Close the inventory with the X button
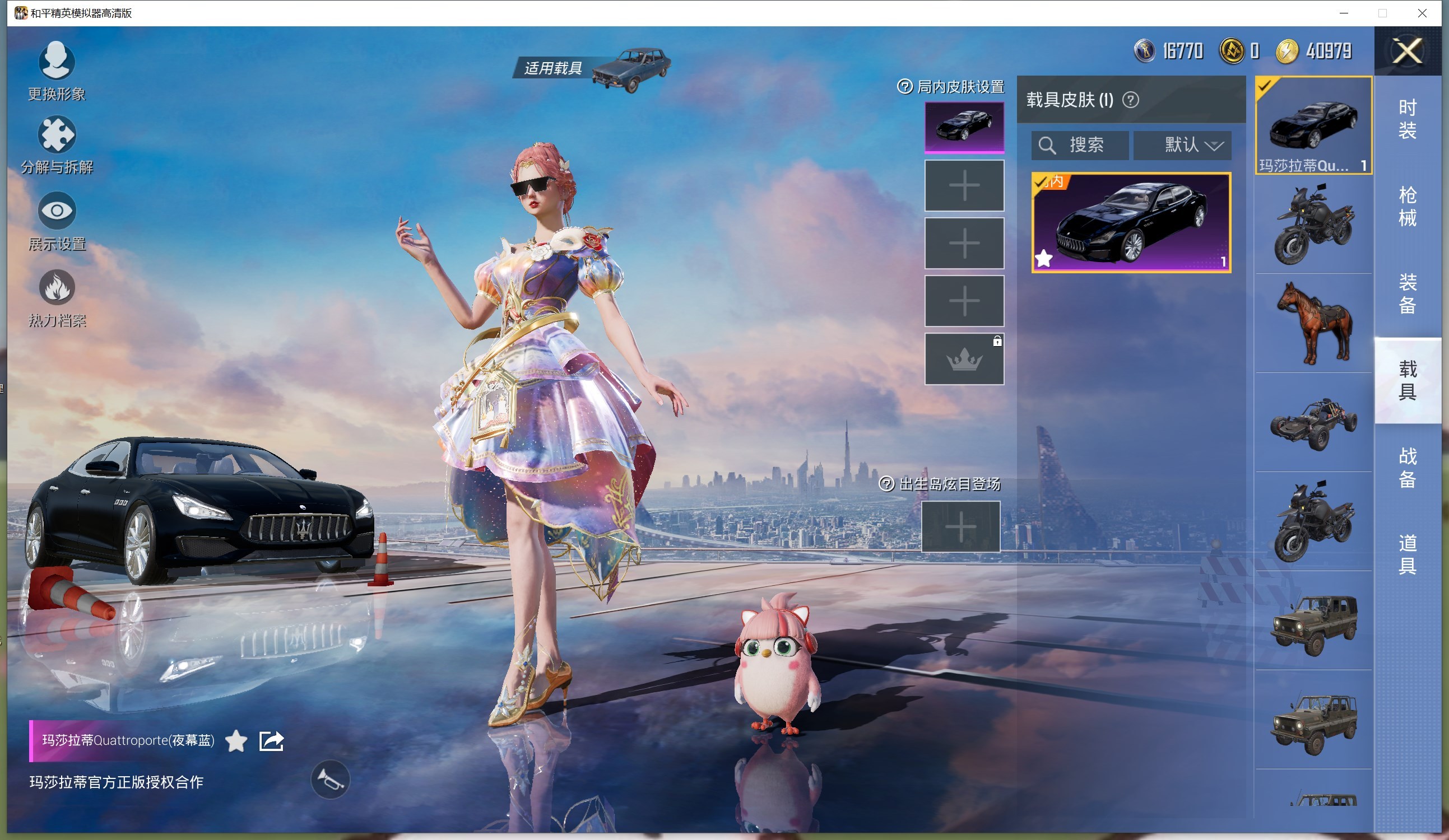This screenshot has width=1449, height=840. [1408, 51]
